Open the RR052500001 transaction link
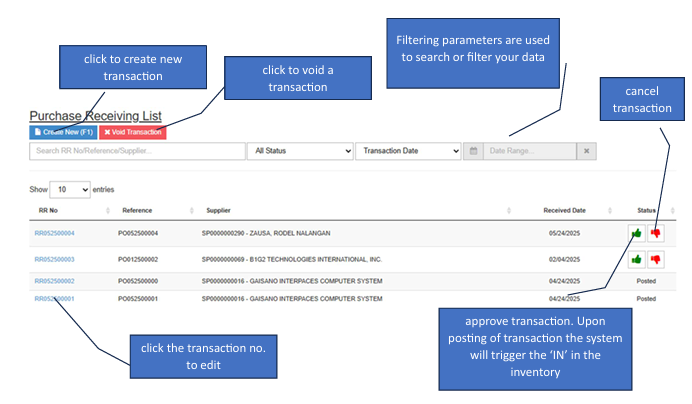The image size is (692, 404). tap(55, 298)
